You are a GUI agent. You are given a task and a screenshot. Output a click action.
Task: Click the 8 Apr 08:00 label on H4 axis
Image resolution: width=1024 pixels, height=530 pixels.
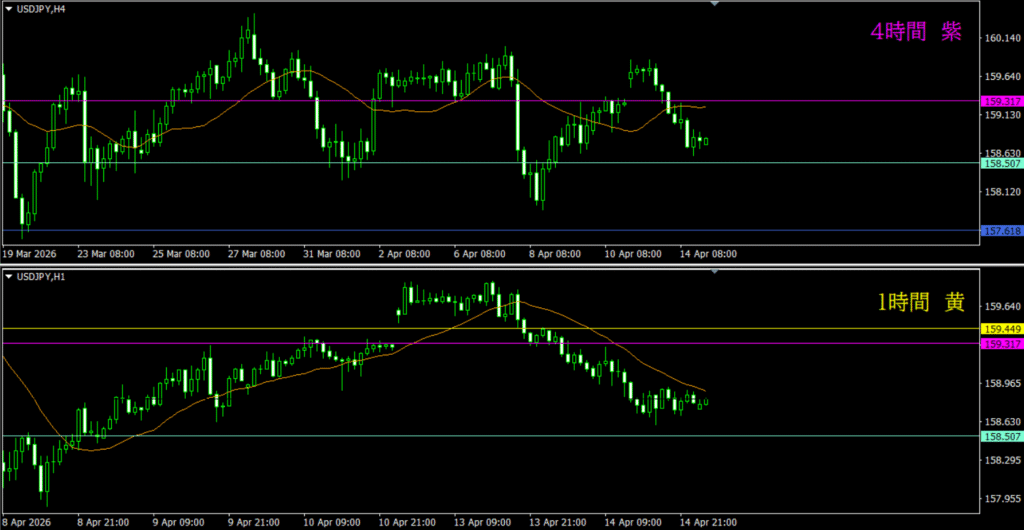(x=554, y=254)
